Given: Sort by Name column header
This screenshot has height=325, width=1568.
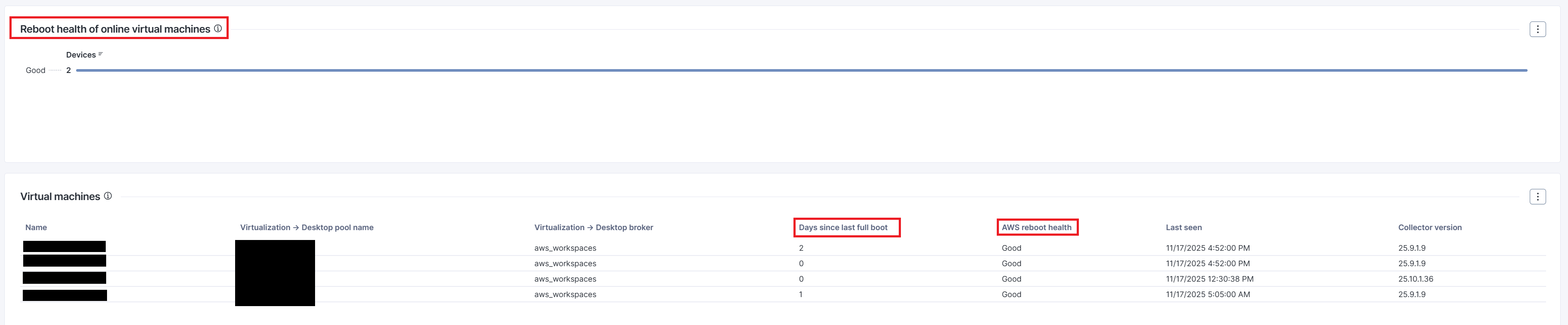Looking at the screenshot, I should (x=36, y=227).
